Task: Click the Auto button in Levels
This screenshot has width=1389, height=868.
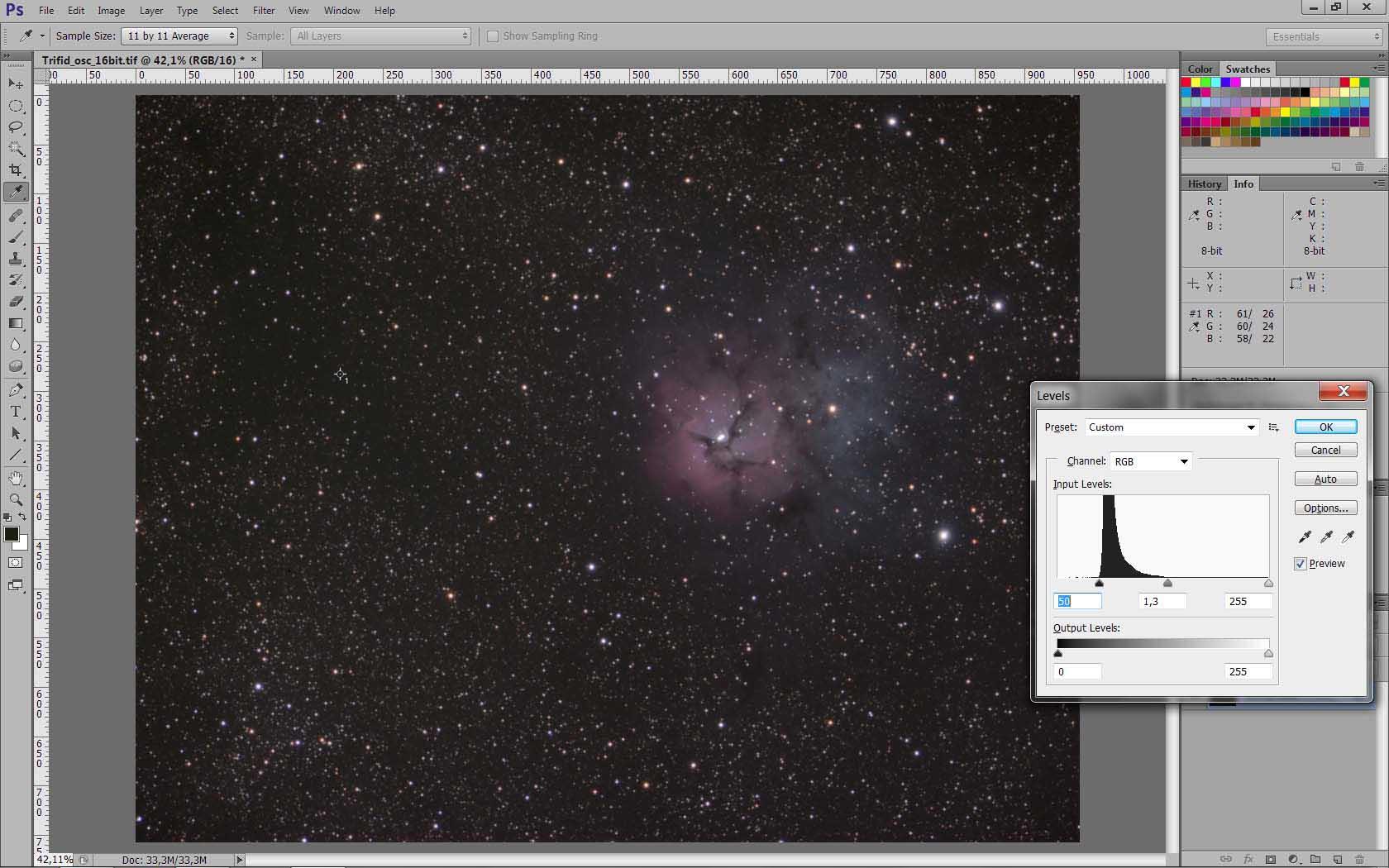Action: coord(1325,479)
